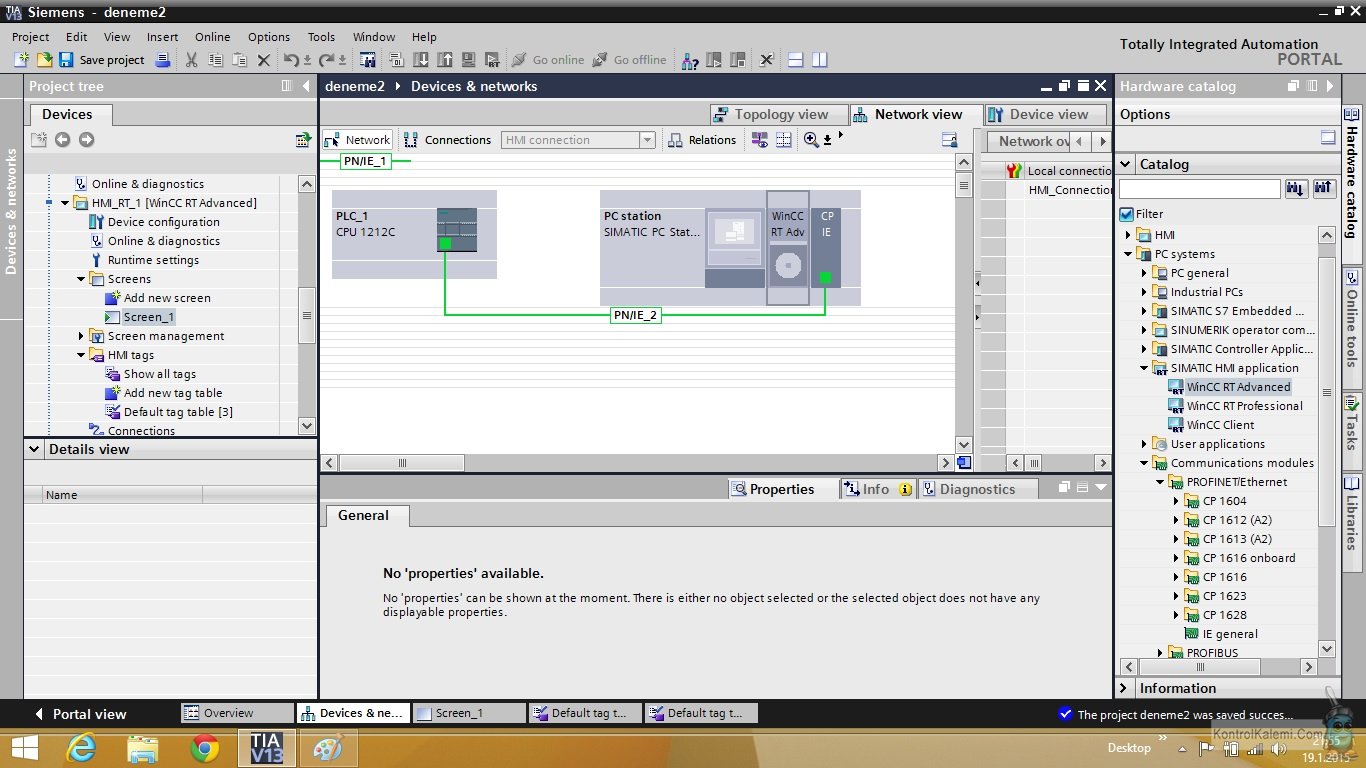This screenshot has height=768, width=1366.
Task: Click the New project toolbar icon
Action: (x=21, y=60)
